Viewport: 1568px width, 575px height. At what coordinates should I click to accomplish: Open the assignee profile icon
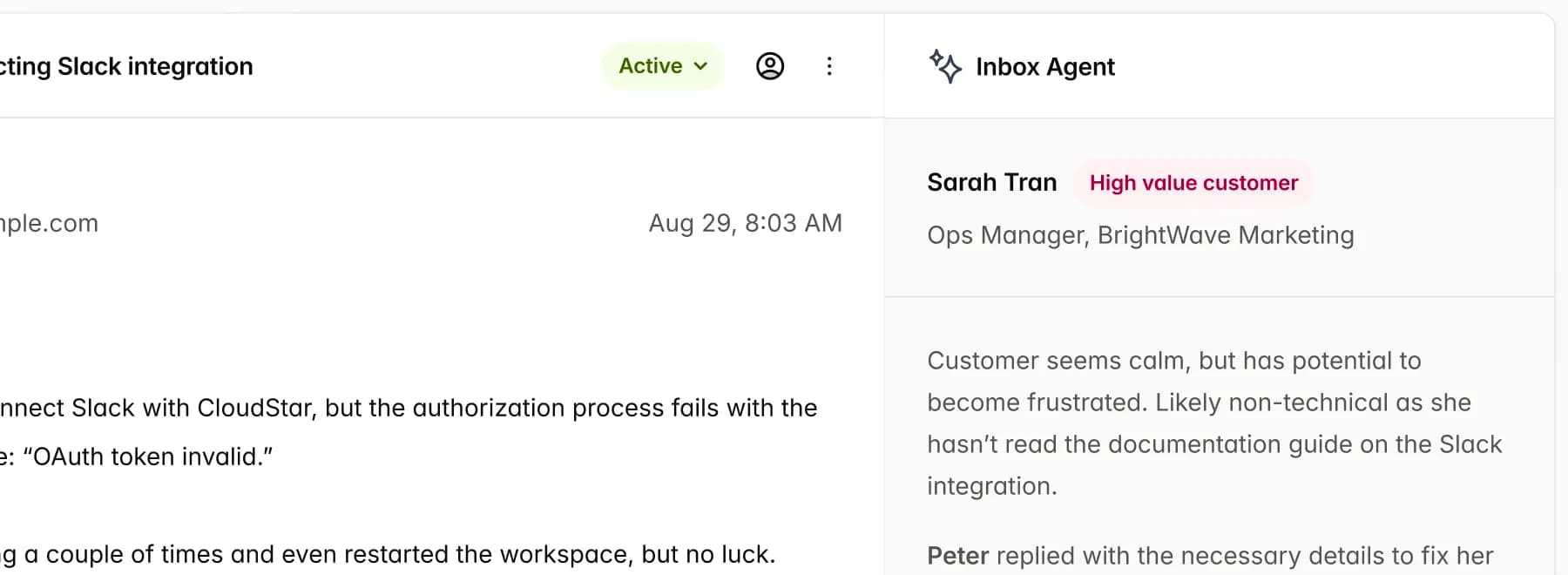[770, 66]
